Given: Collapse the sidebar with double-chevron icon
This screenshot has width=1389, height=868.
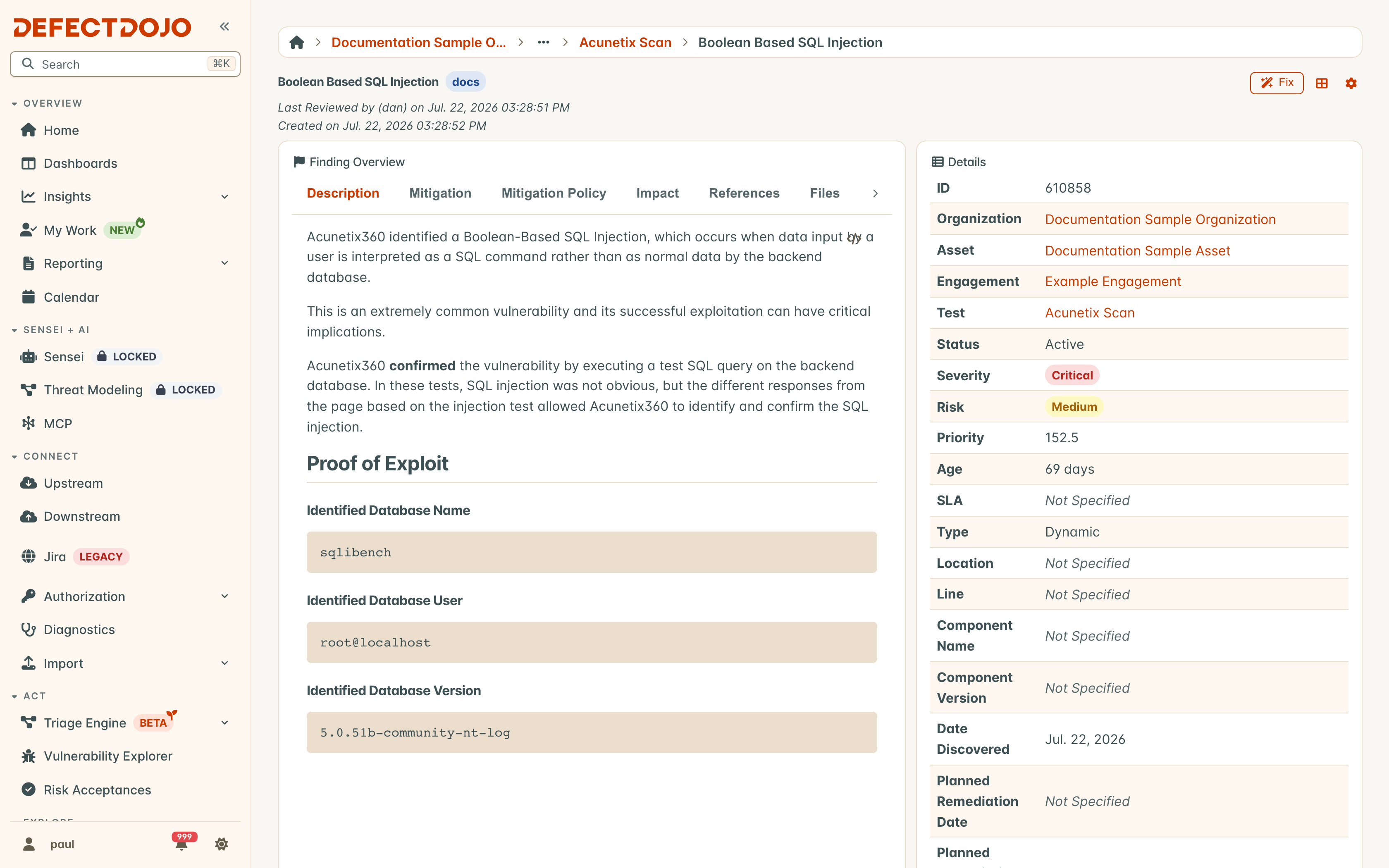Looking at the screenshot, I should tap(224, 26).
